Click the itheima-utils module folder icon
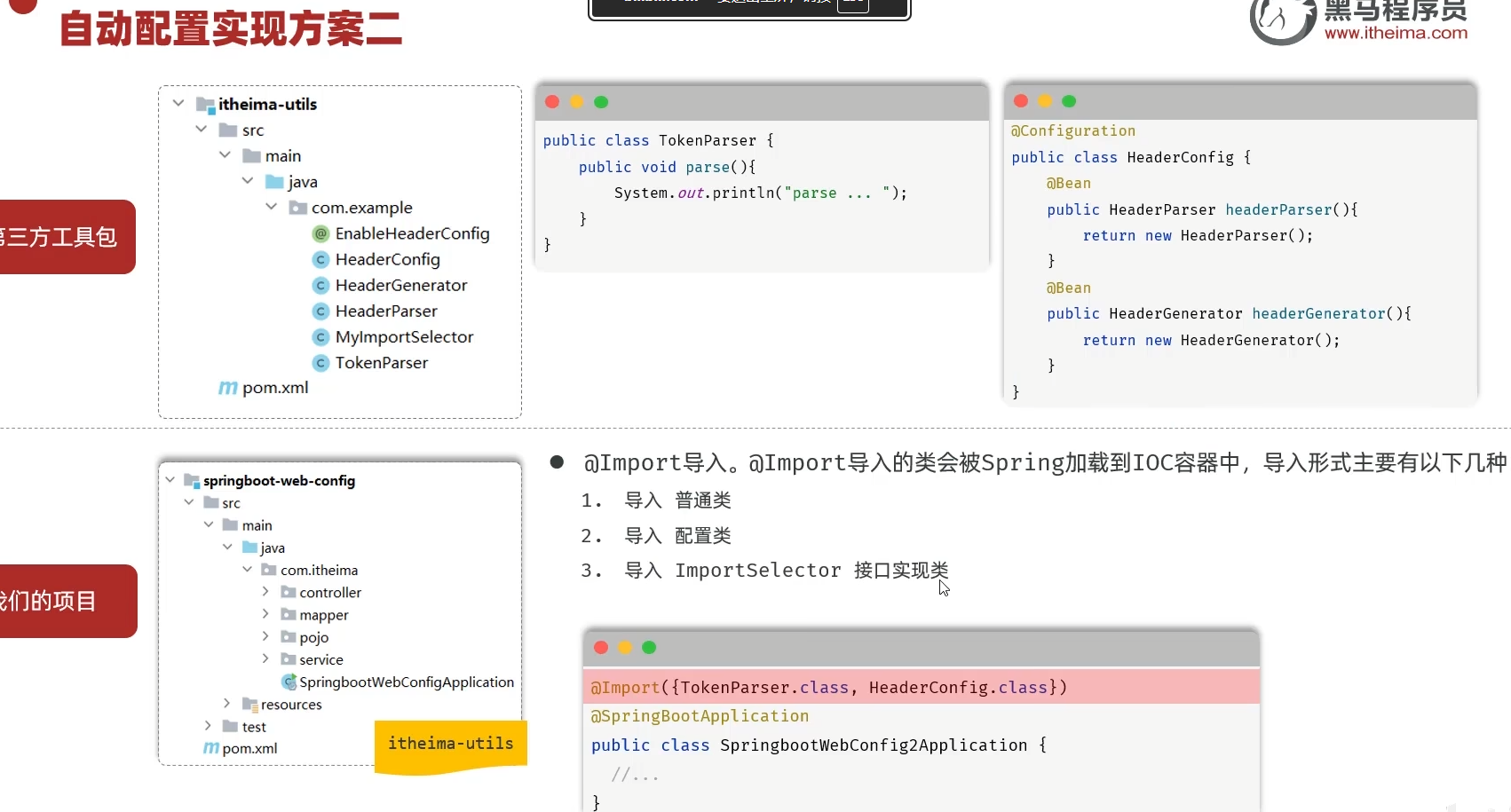The image size is (1511, 812). [x=205, y=106]
